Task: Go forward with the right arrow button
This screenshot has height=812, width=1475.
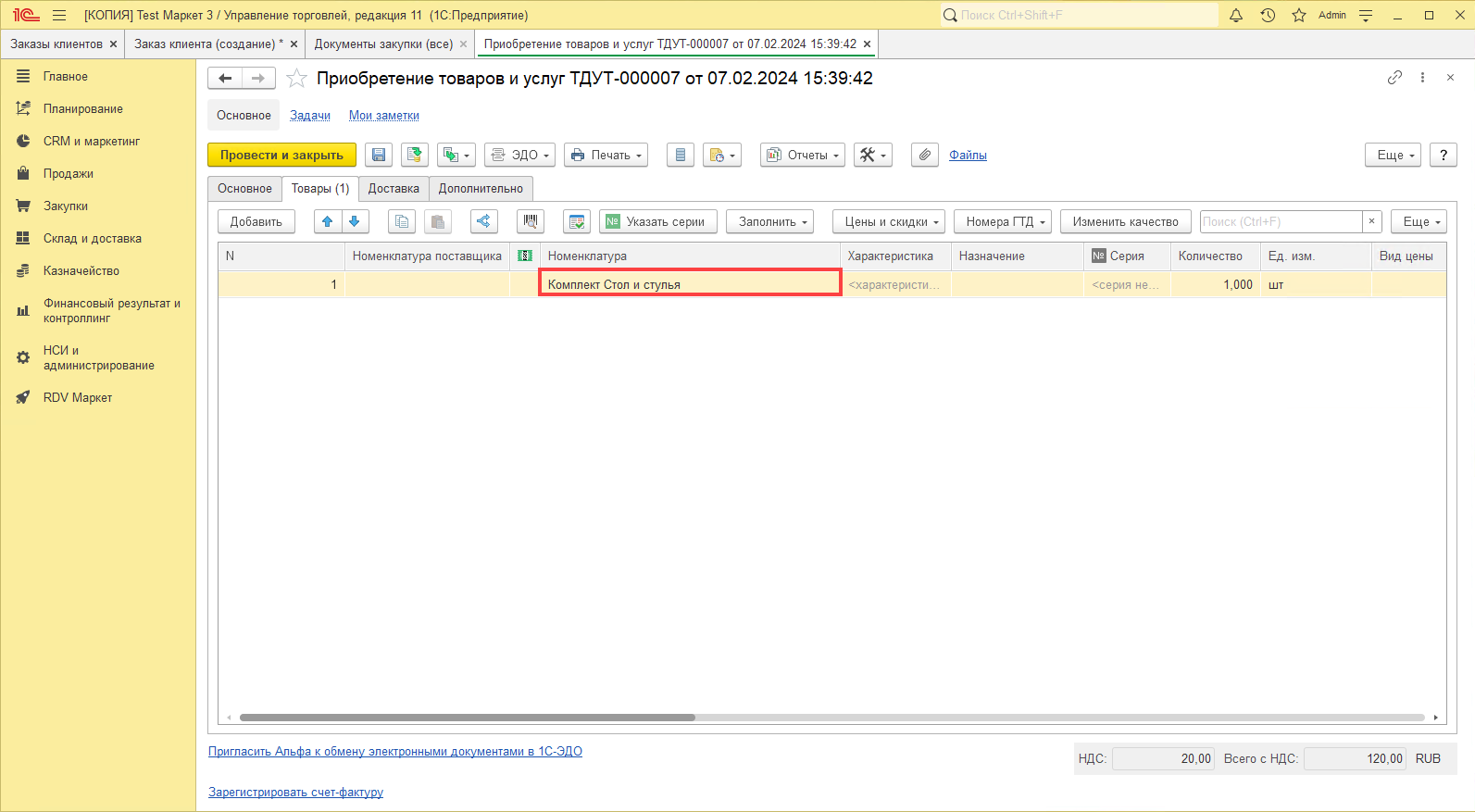Action: (x=258, y=79)
